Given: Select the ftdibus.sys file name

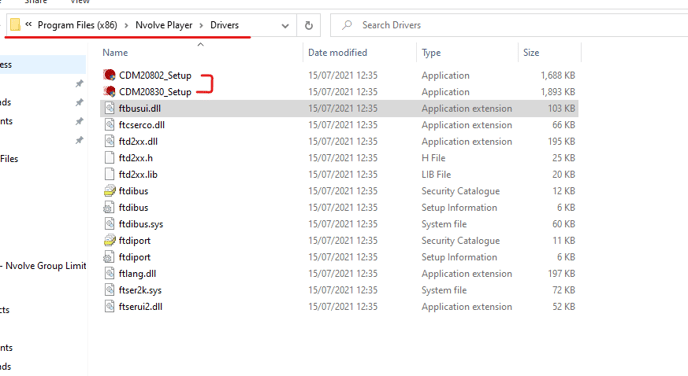Looking at the screenshot, I should point(141,224).
